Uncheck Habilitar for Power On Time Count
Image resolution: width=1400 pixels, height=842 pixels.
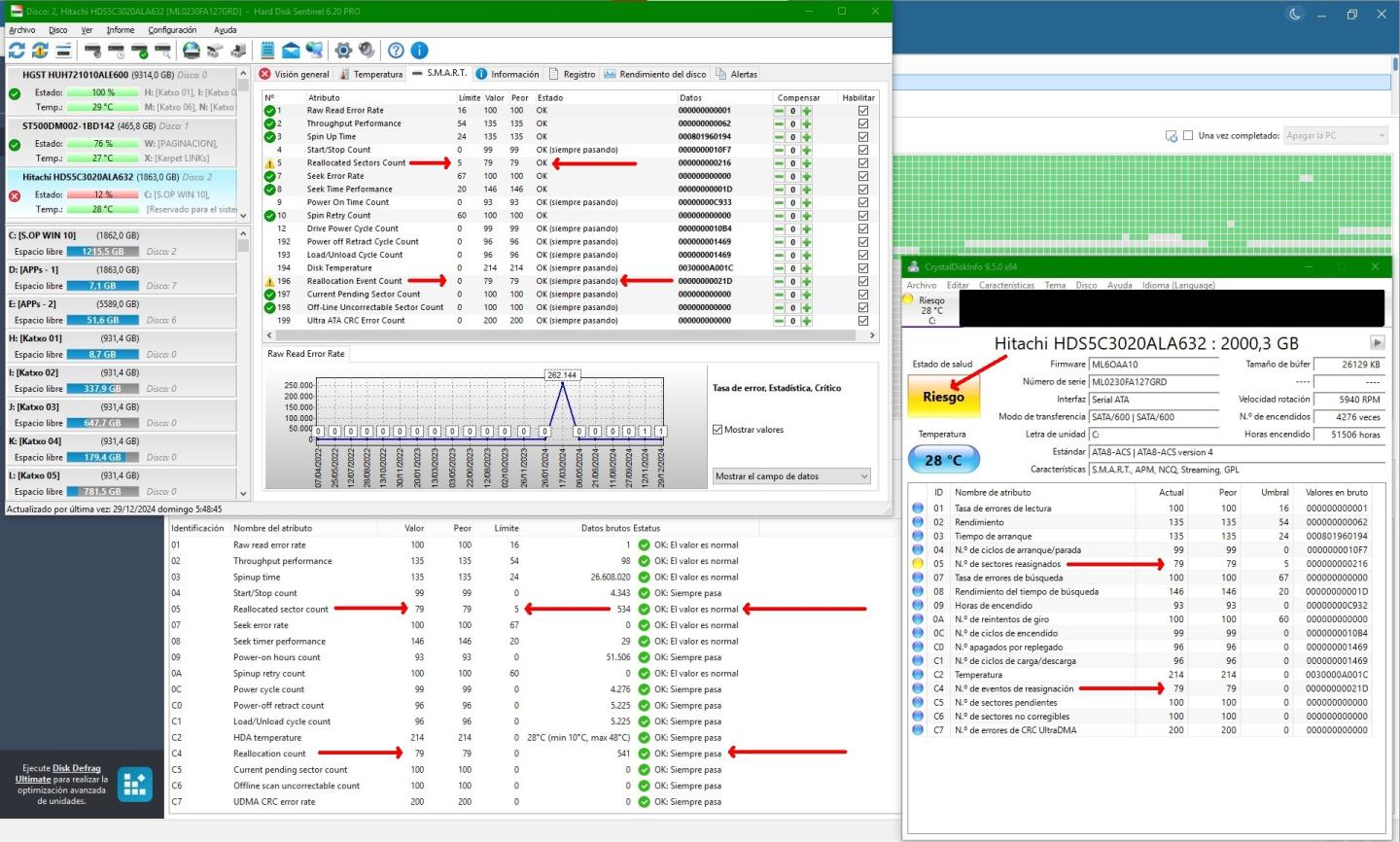(863, 202)
